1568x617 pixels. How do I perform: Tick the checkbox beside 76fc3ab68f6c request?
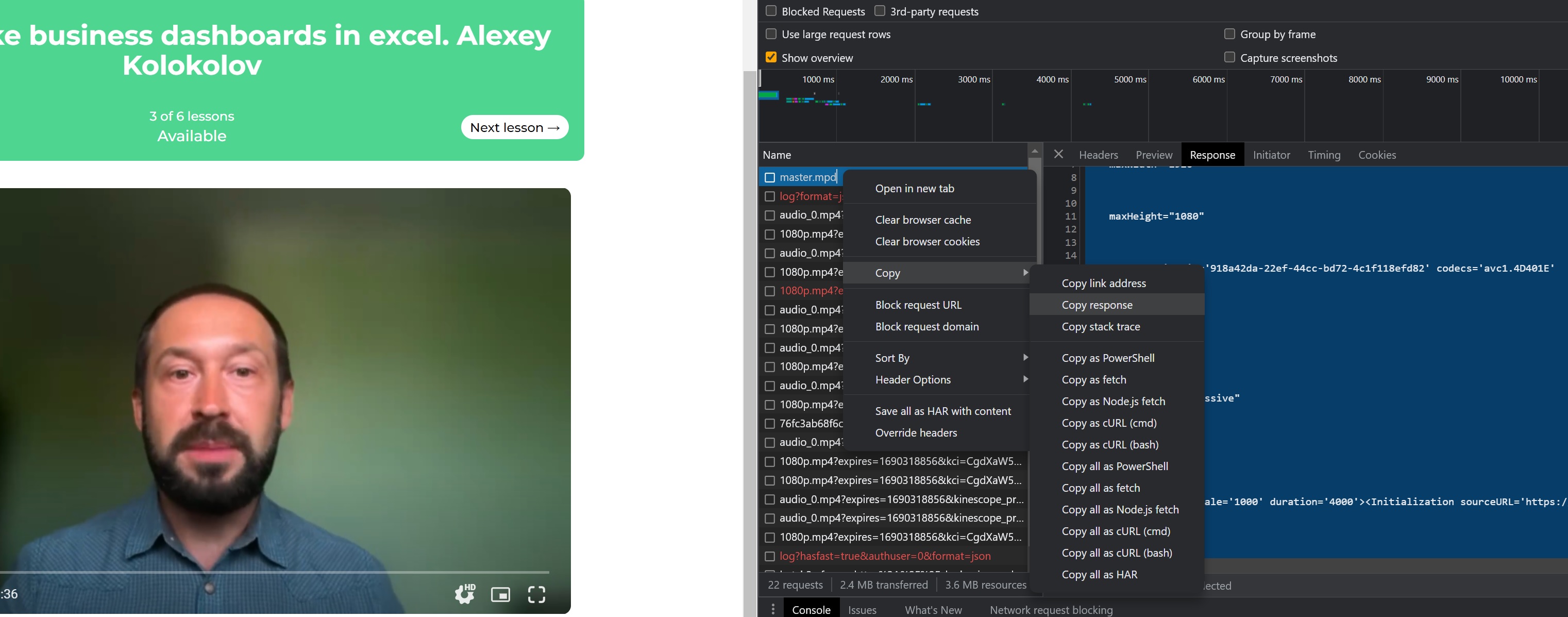coord(769,423)
